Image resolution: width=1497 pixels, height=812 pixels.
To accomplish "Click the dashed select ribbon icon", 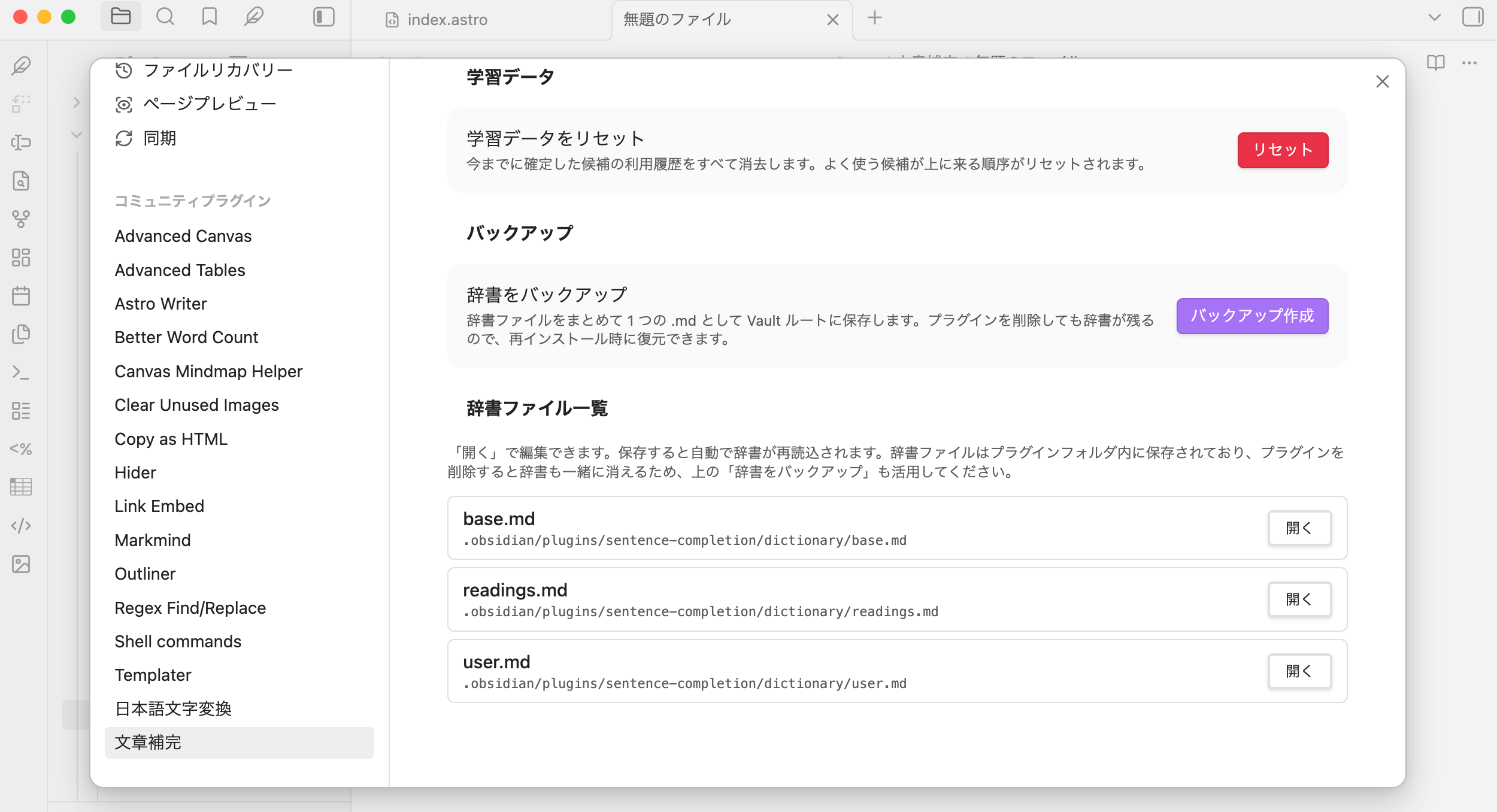I will pos(21,104).
